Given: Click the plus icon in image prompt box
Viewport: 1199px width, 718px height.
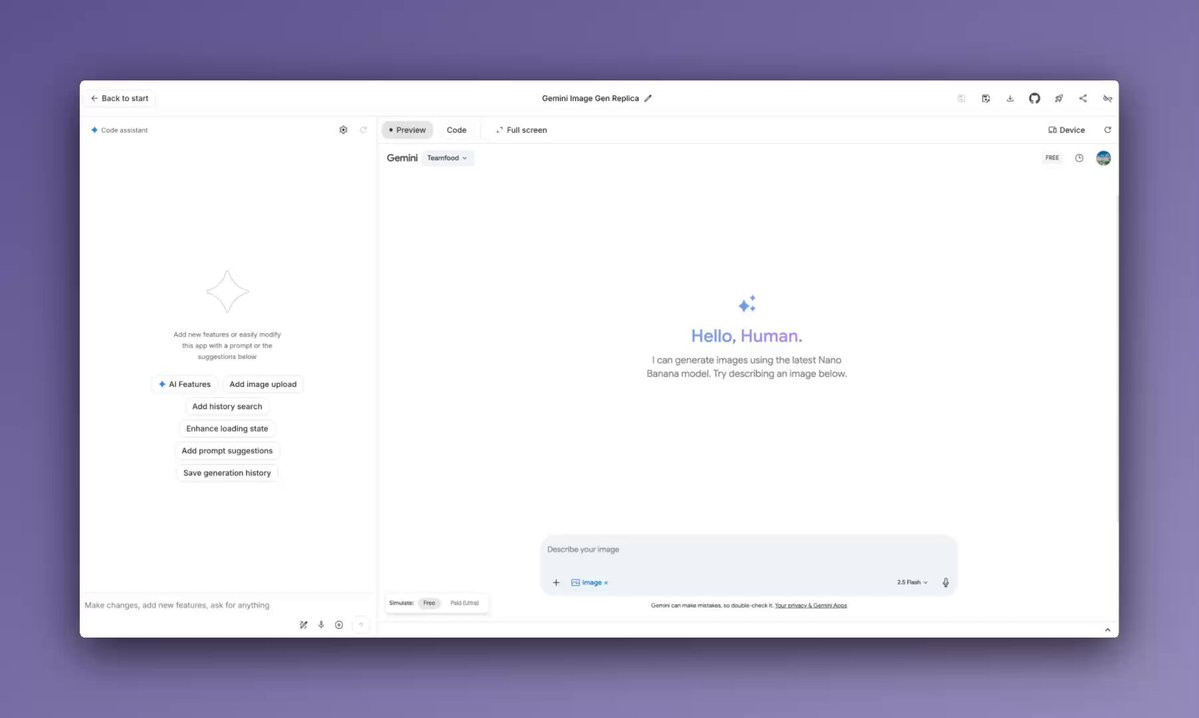Looking at the screenshot, I should [556, 583].
